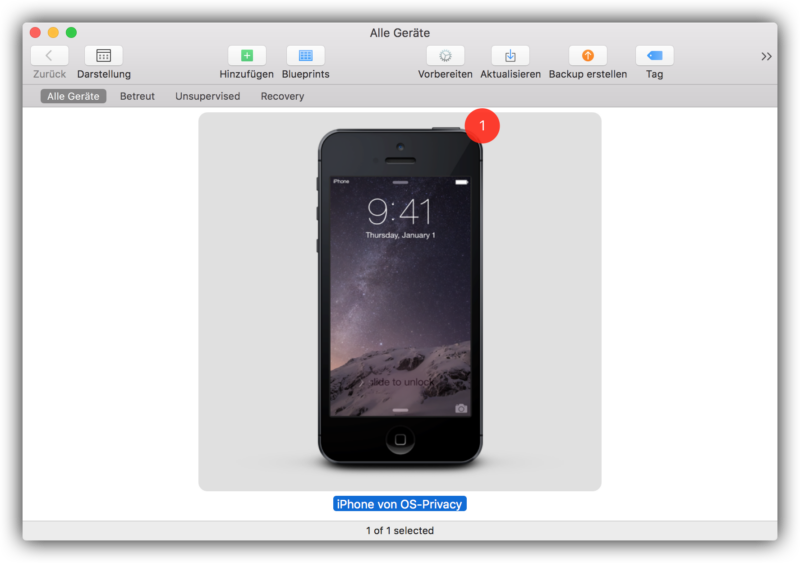Open the blue Tag toolbar button
Screen dimensions: 800x563
pos(654,56)
